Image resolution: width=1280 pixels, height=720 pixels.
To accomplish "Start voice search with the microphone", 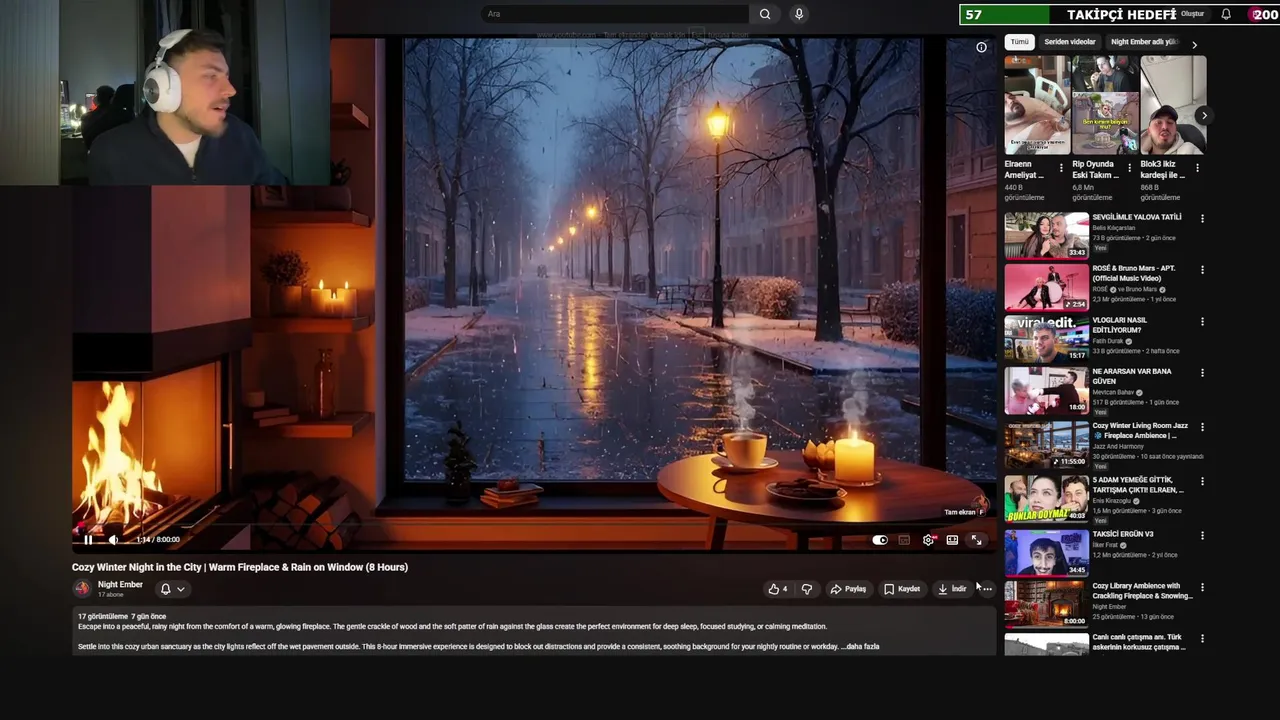I will coord(798,14).
